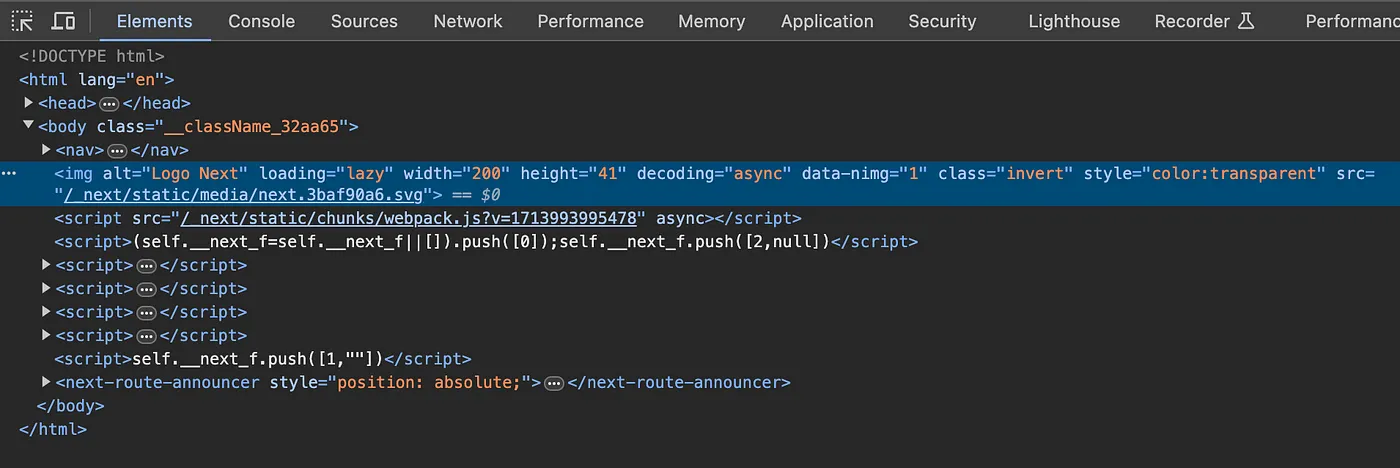Image resolution: width=1400 pixels, height=468 pixels.
Task: Expand the head element node
Action: pos(29,103)
